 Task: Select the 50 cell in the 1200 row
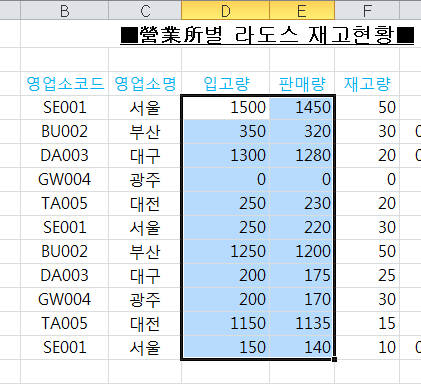367,252
